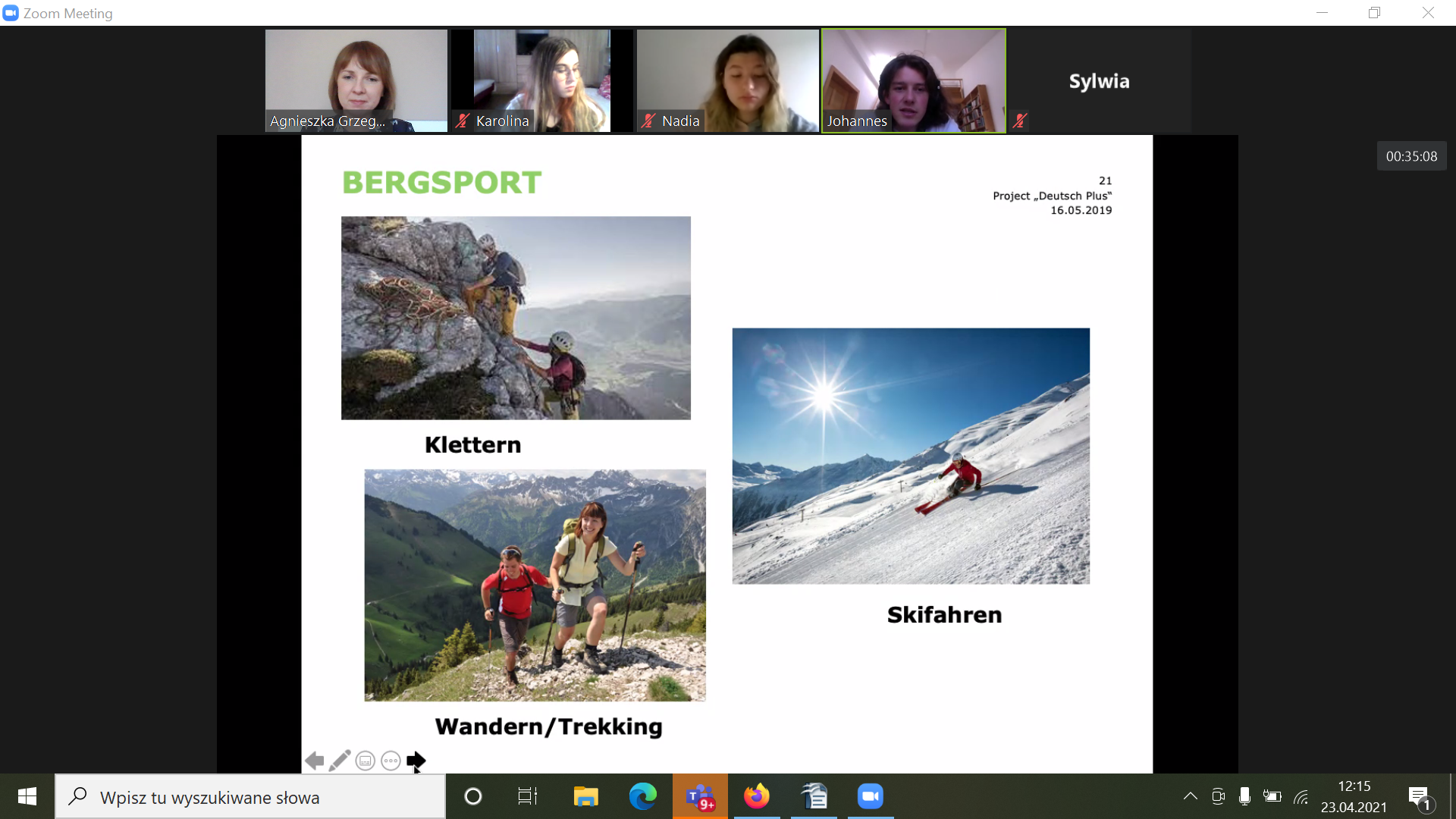This screenshot has height=819, width=1456.
Task: Go to previous slide with left arrow
Action: (315, 761)
